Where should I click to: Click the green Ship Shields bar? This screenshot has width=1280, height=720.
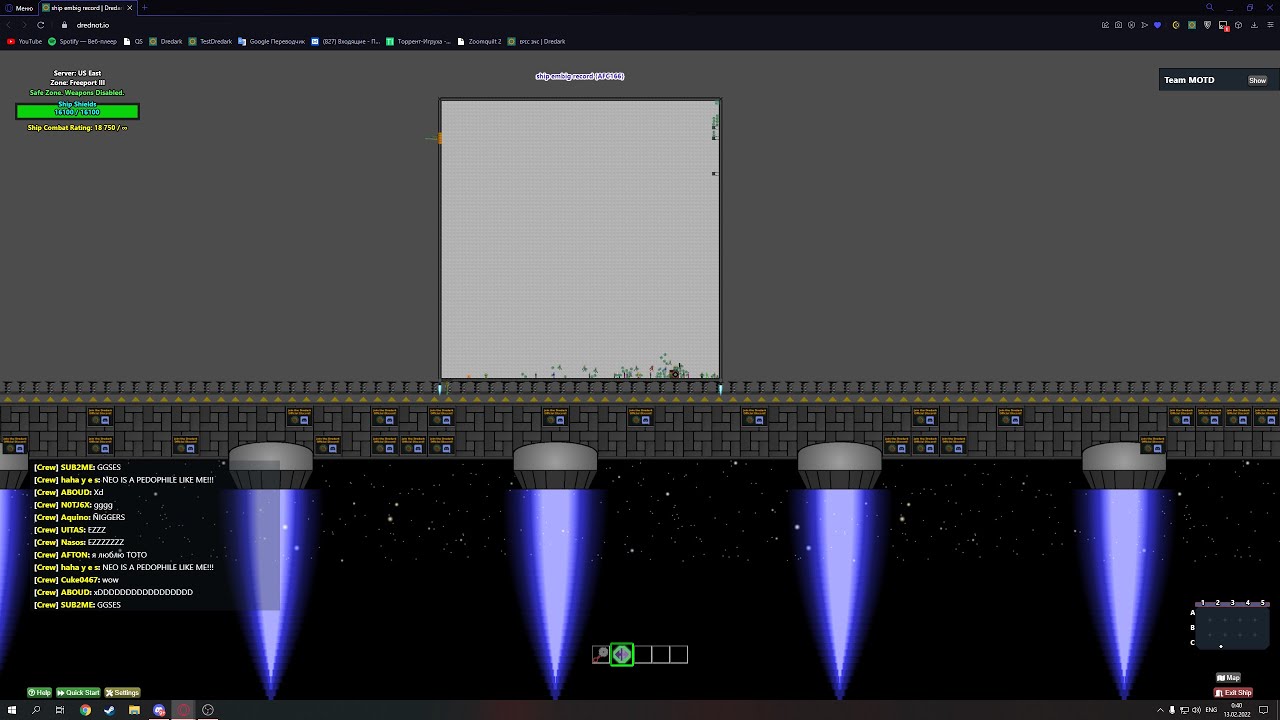pos(77,112)
